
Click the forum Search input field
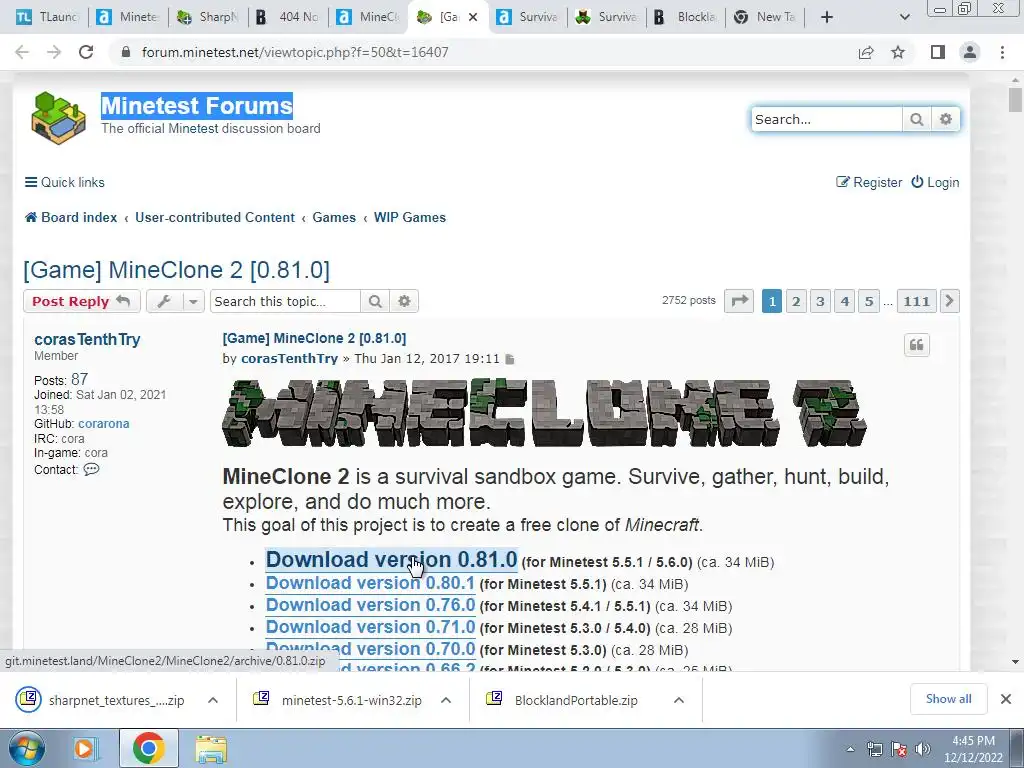tap(826, 120)
